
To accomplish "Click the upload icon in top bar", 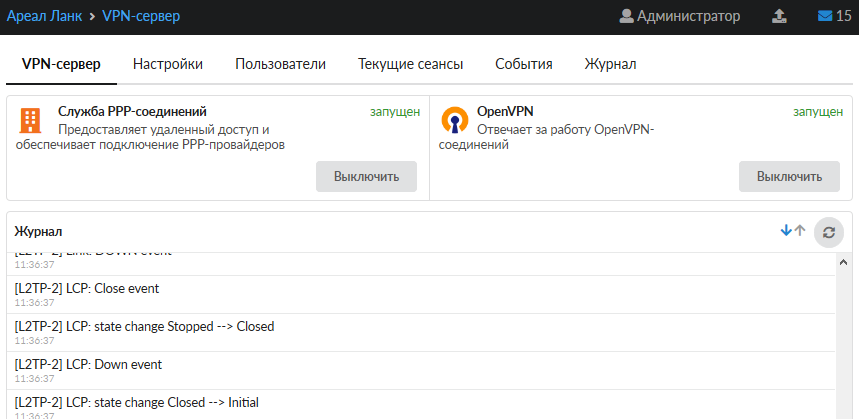I will click(x=779, y=16).
